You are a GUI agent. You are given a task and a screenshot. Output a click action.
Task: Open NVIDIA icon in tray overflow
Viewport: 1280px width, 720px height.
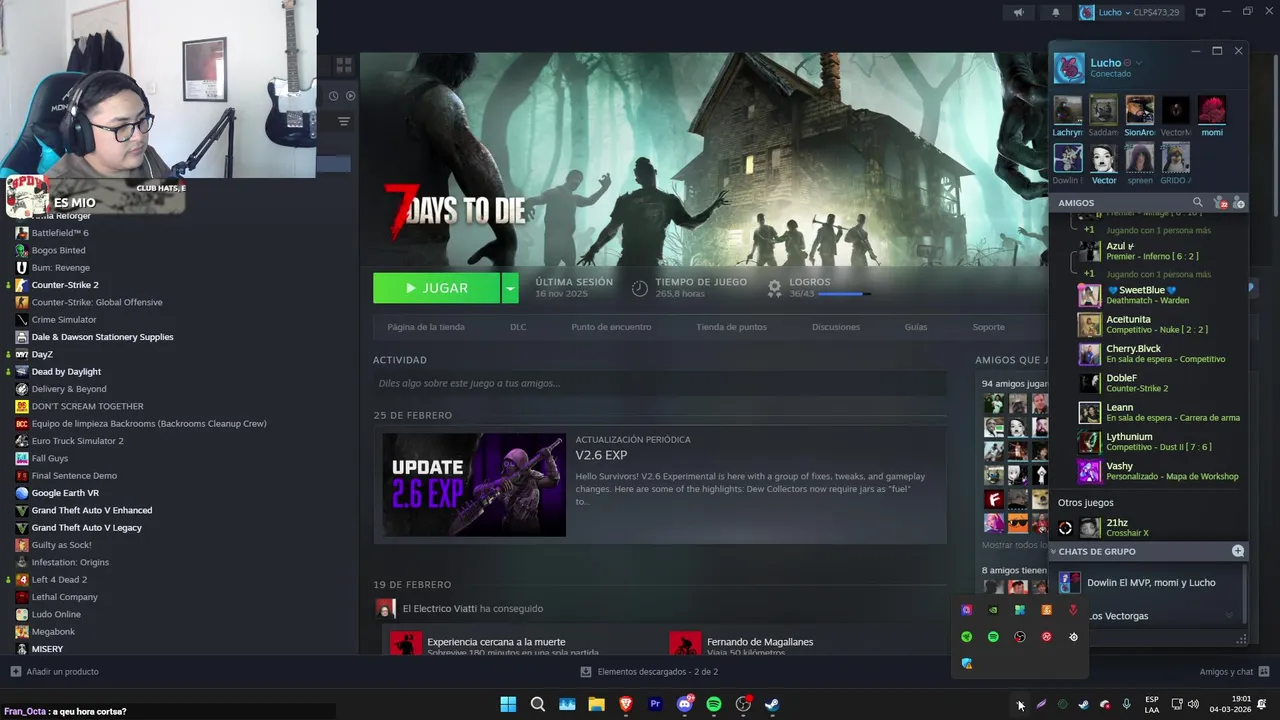[x=993, y=610]
